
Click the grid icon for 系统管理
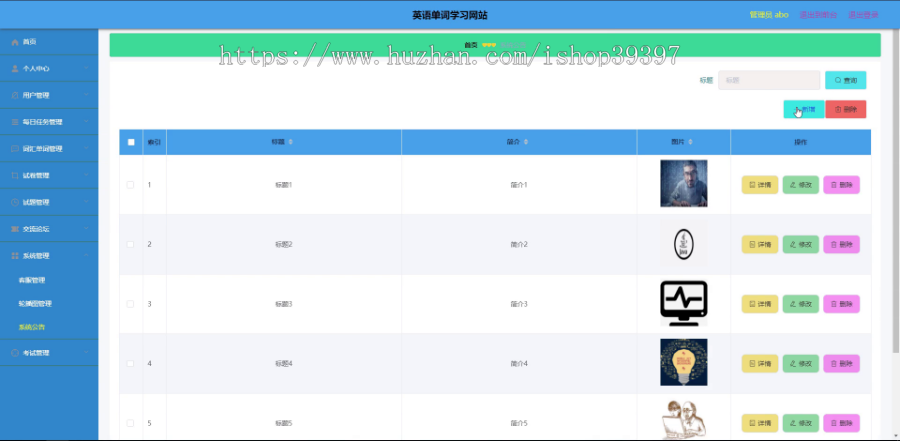point(15,256)
